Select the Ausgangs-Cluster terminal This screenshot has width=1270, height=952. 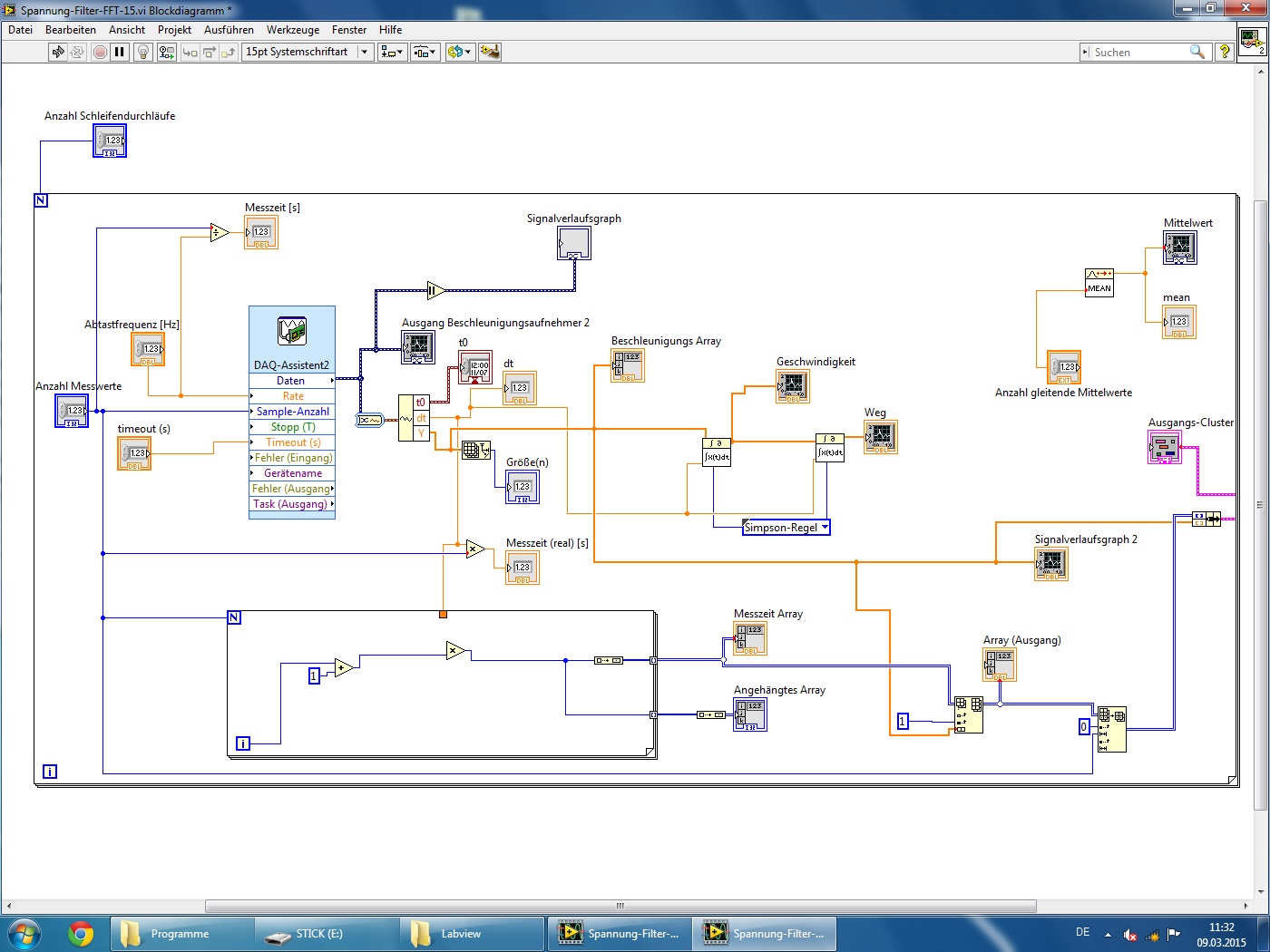(x=1165, y=447)
